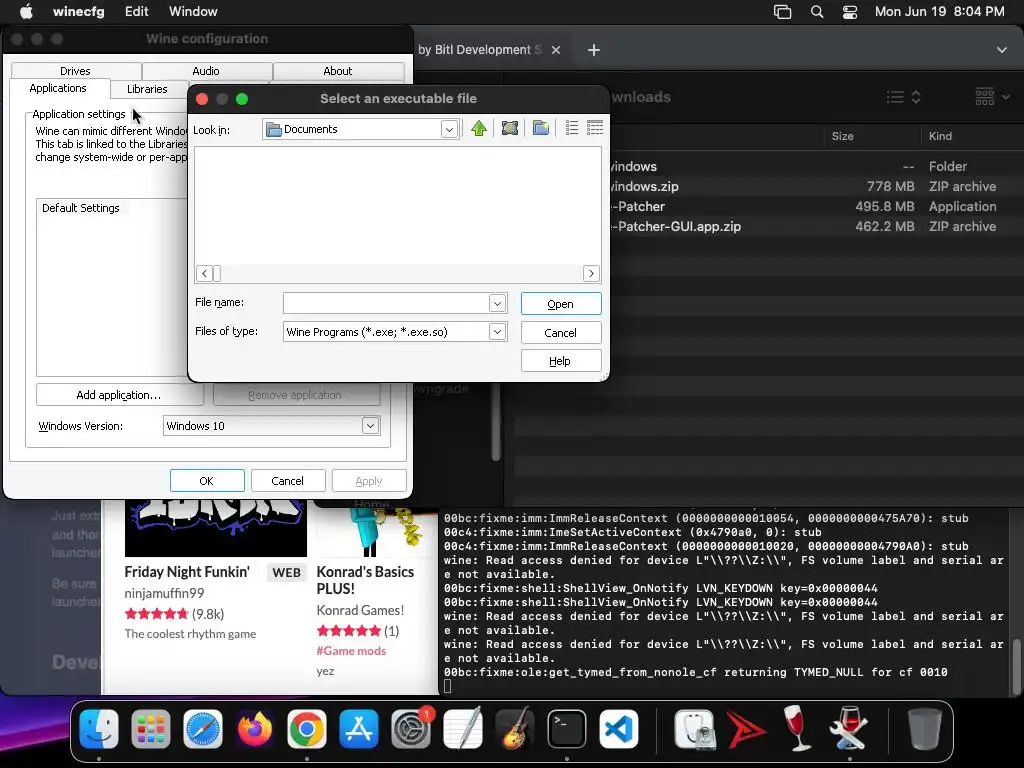This screenshot has width=1024, height=768.
Task: Close the Bitl Development browser tab
Action: (556, 50)
